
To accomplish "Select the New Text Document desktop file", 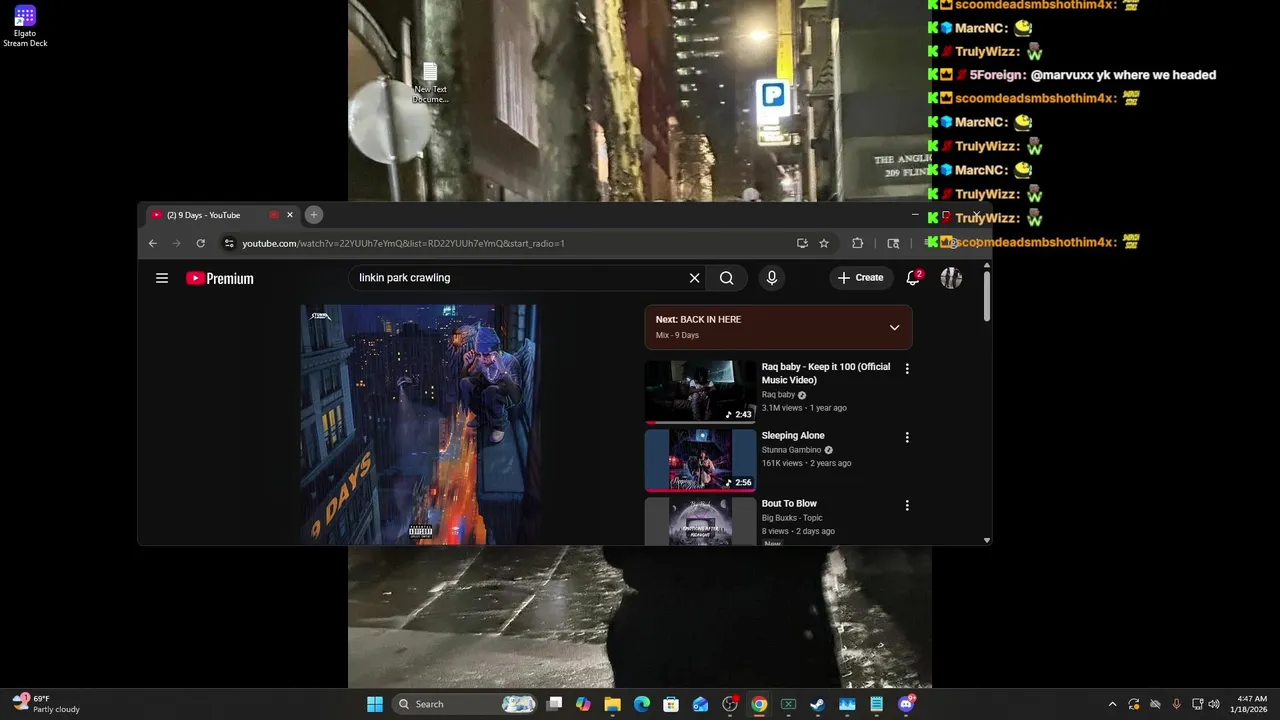I will click(x=430, y=82).
